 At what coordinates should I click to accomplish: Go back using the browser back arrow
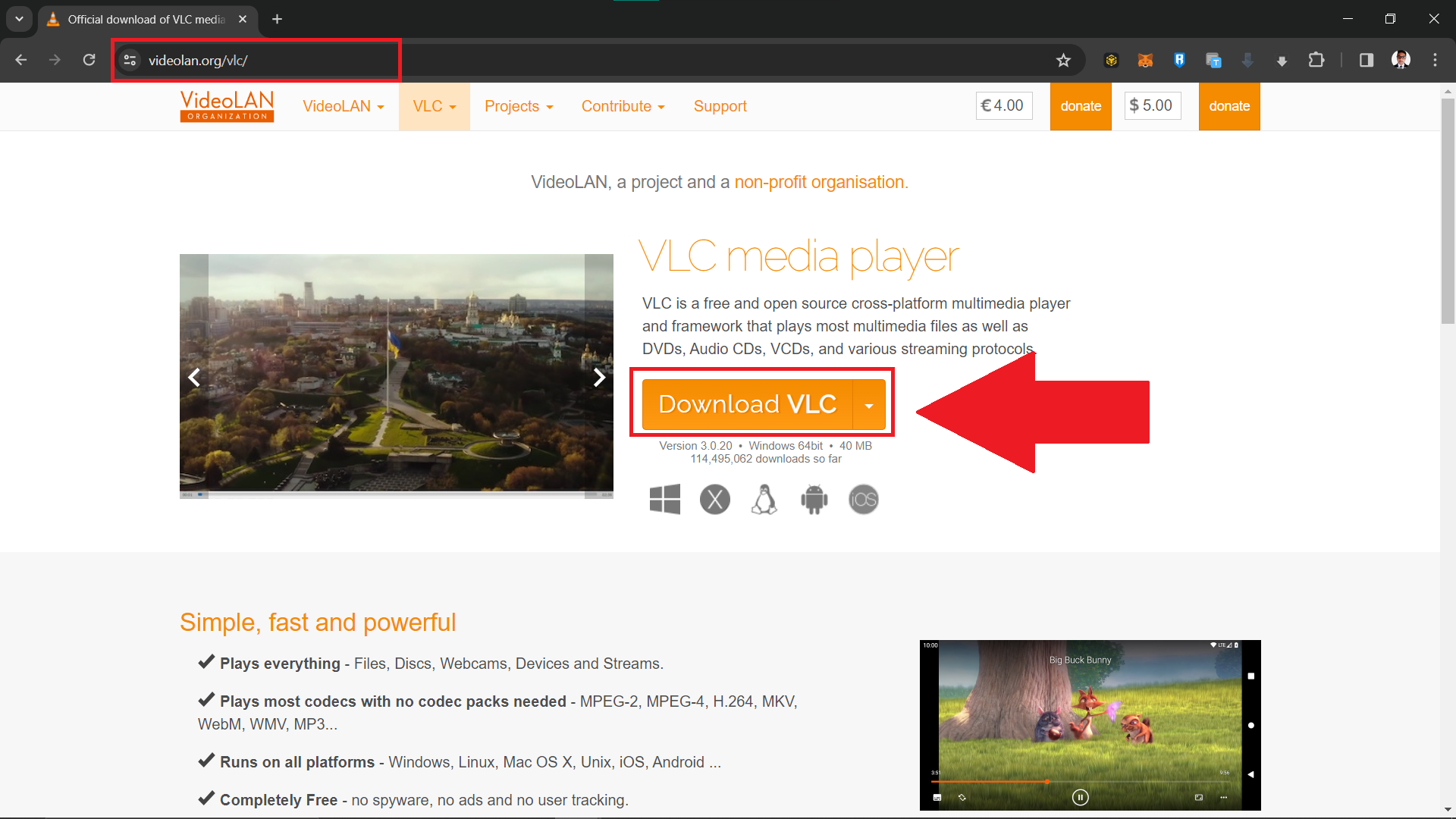coord(21,60)
